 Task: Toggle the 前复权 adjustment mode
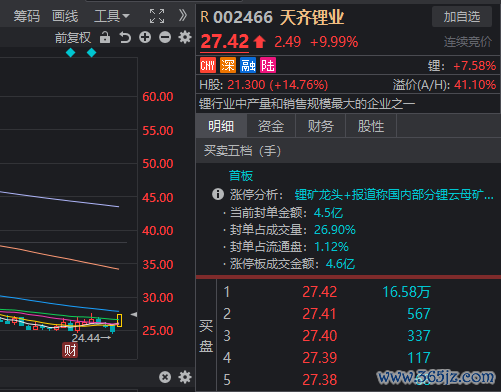click(73, 38)
